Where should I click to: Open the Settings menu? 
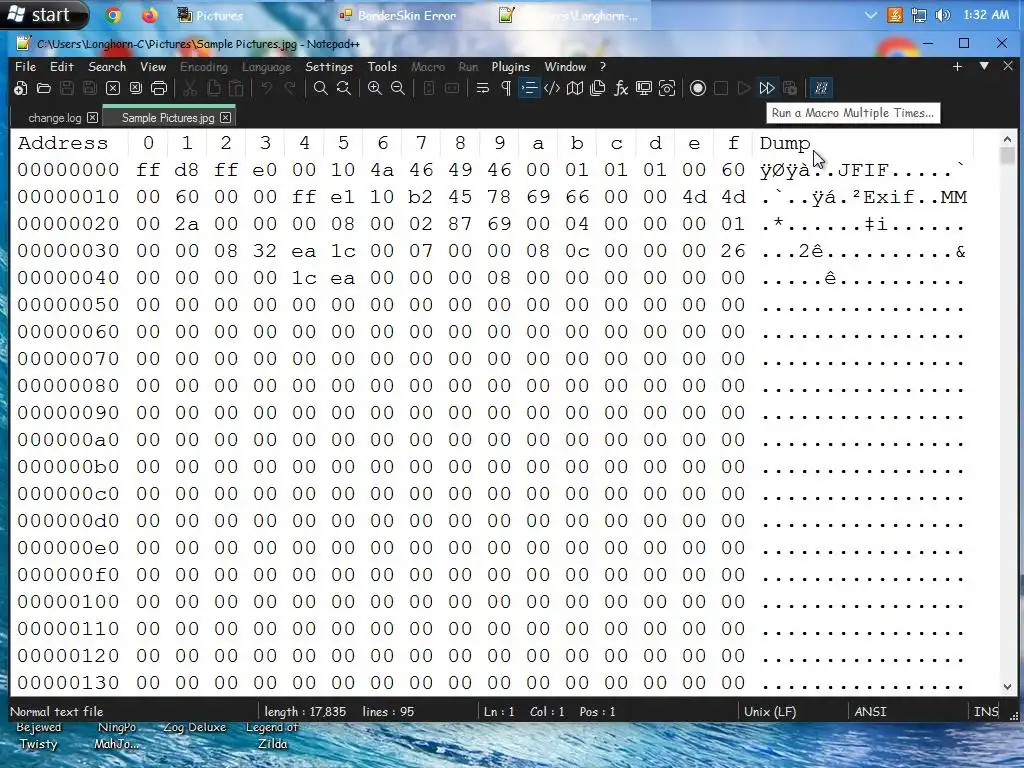(x=329, y=67)
